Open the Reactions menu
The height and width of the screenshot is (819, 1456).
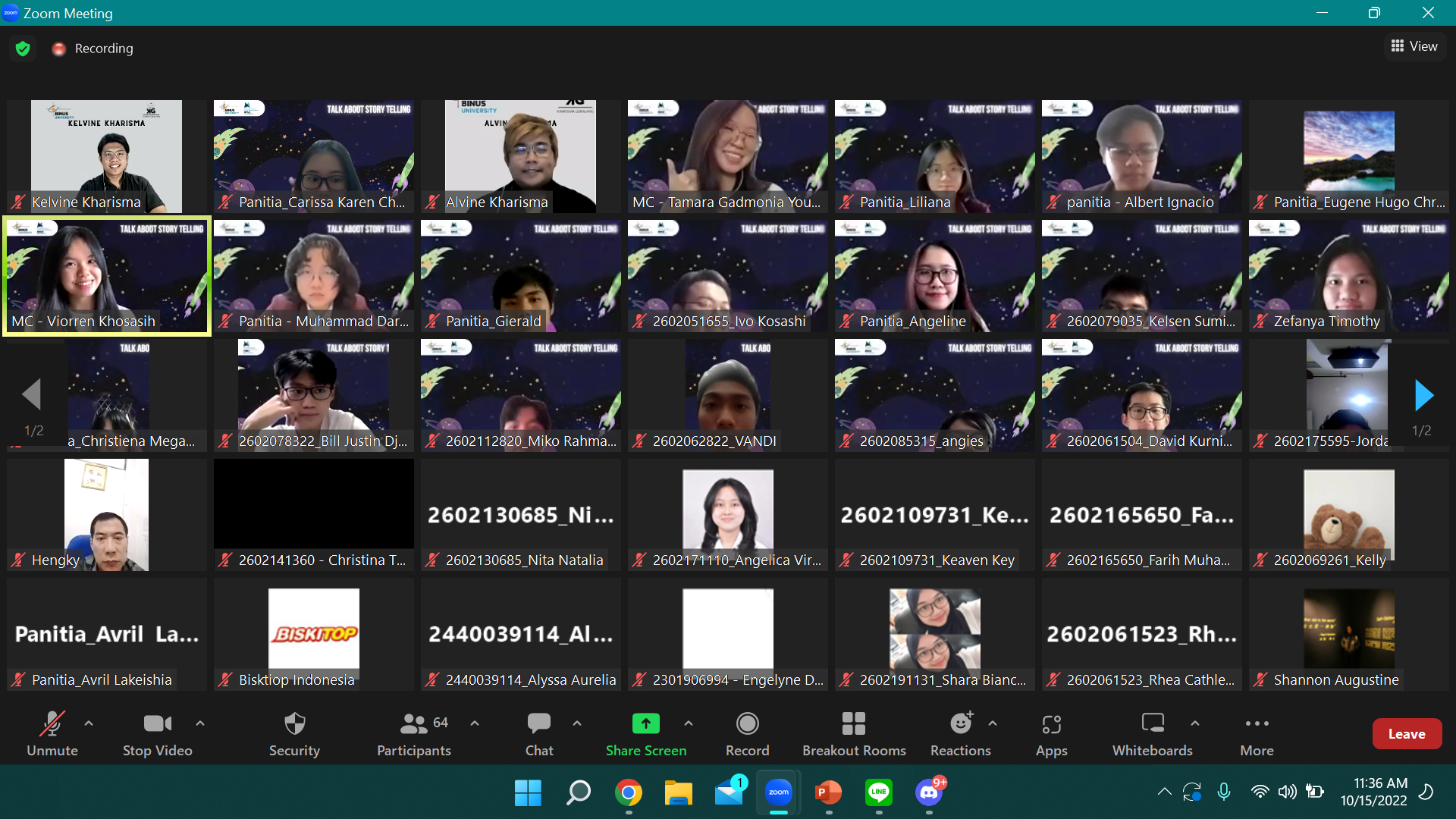960,733
